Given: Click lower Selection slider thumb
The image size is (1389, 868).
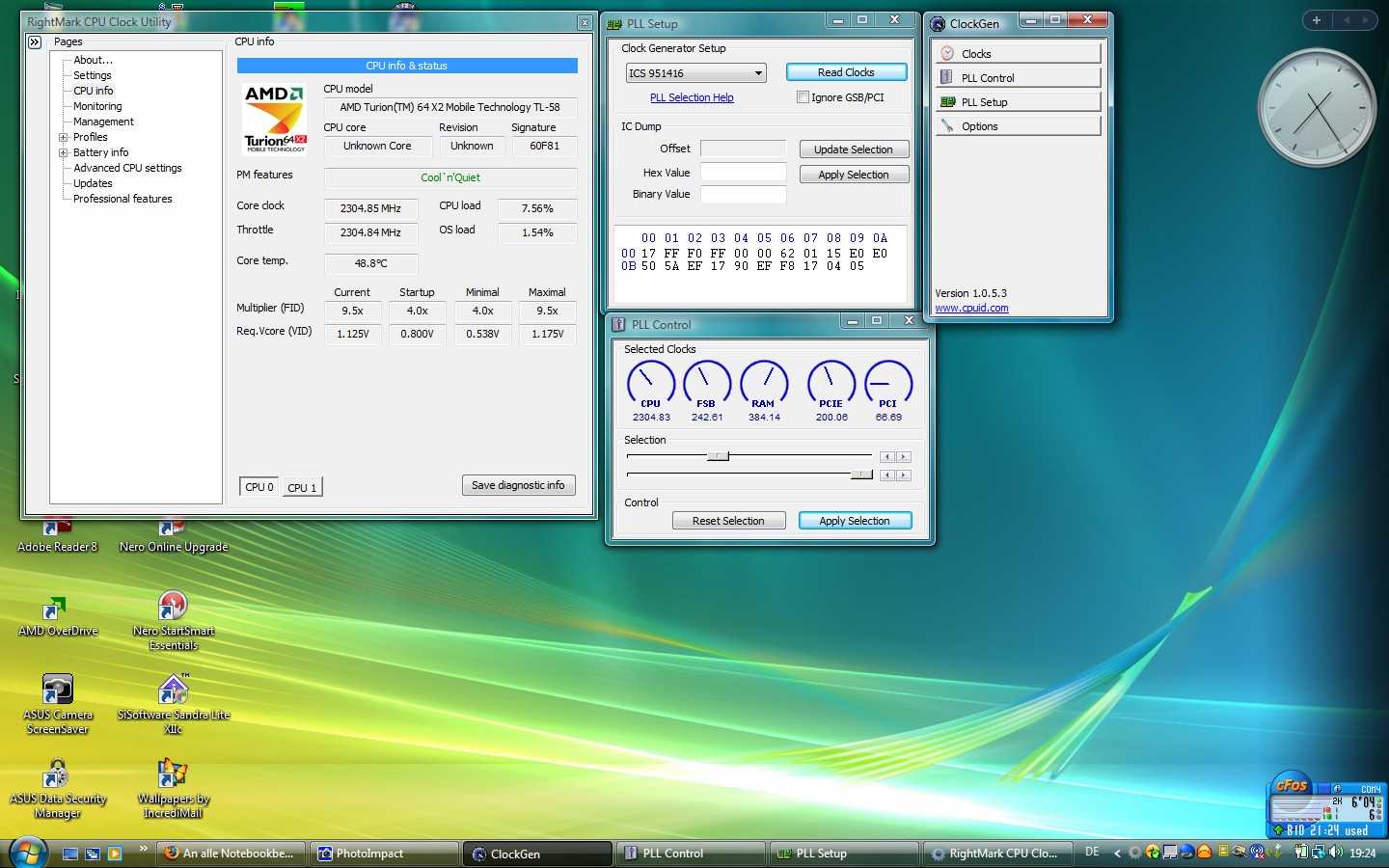Looking at the screenshot, I should [861, 475].
